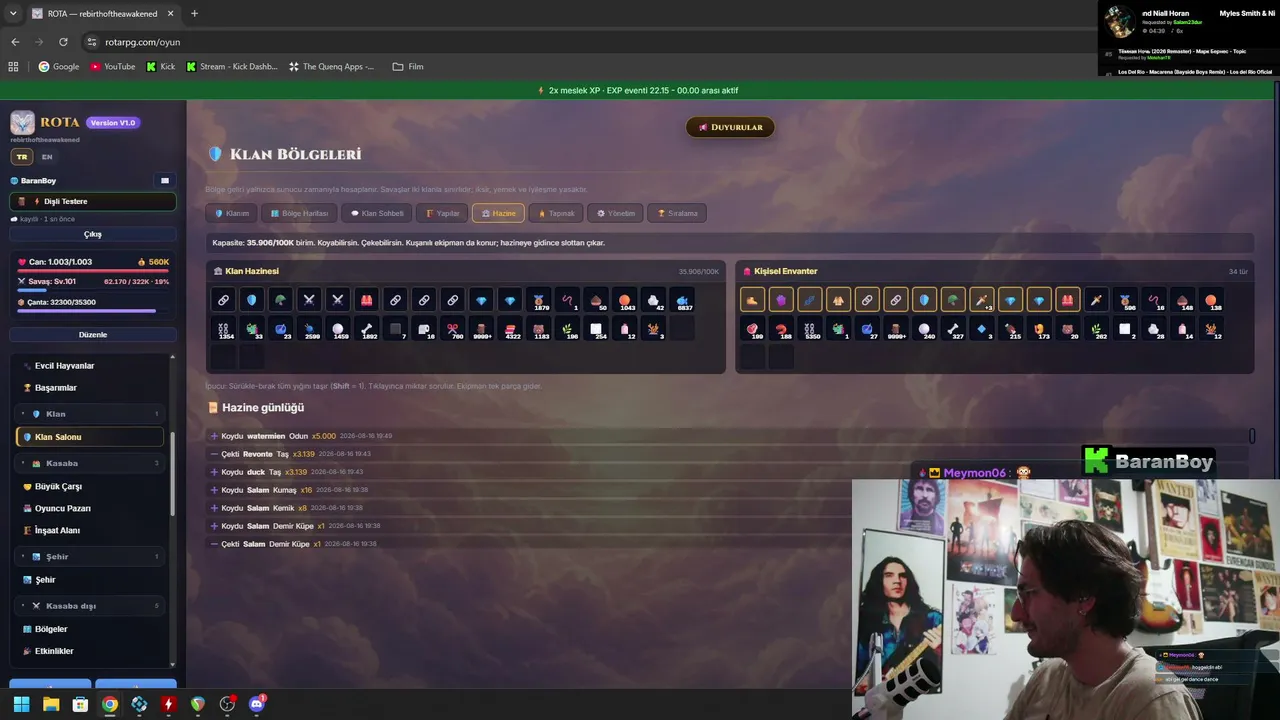
Task: Select the fish stack 6837 in clan treasury
Action: [x=683, y=300]
